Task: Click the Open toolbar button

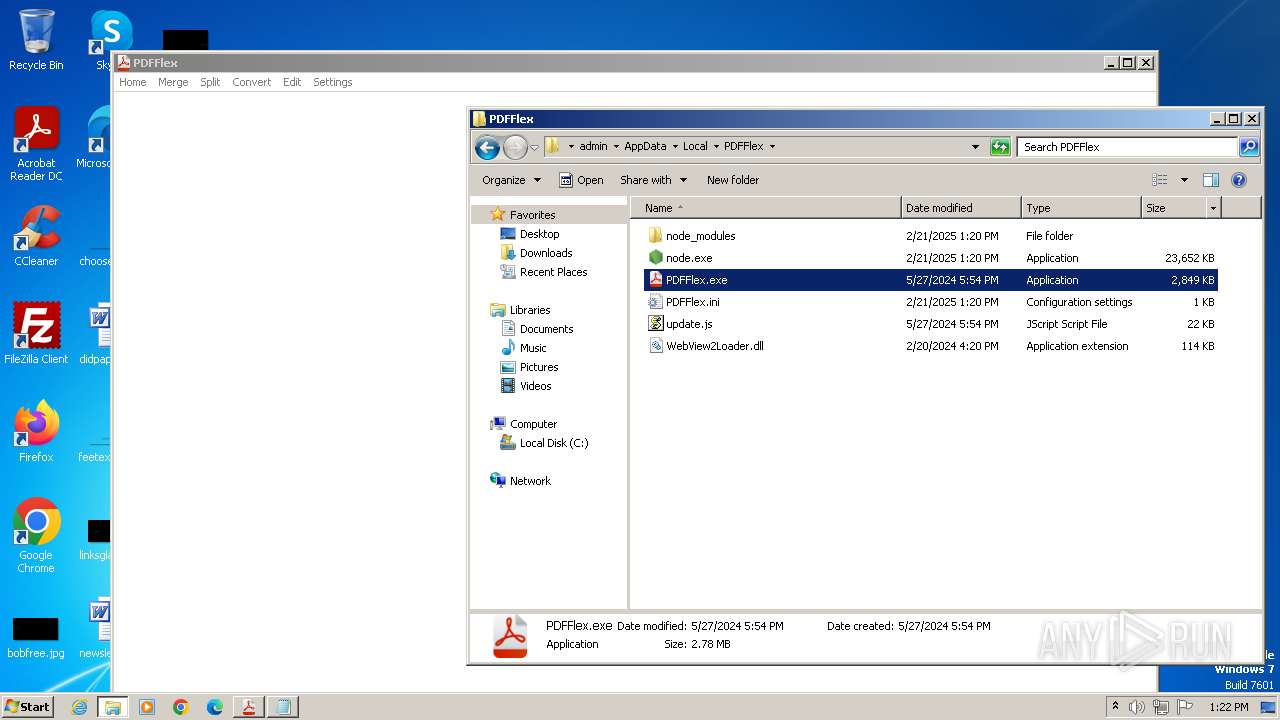Action: pyautogui.click(x=581, y=180)
